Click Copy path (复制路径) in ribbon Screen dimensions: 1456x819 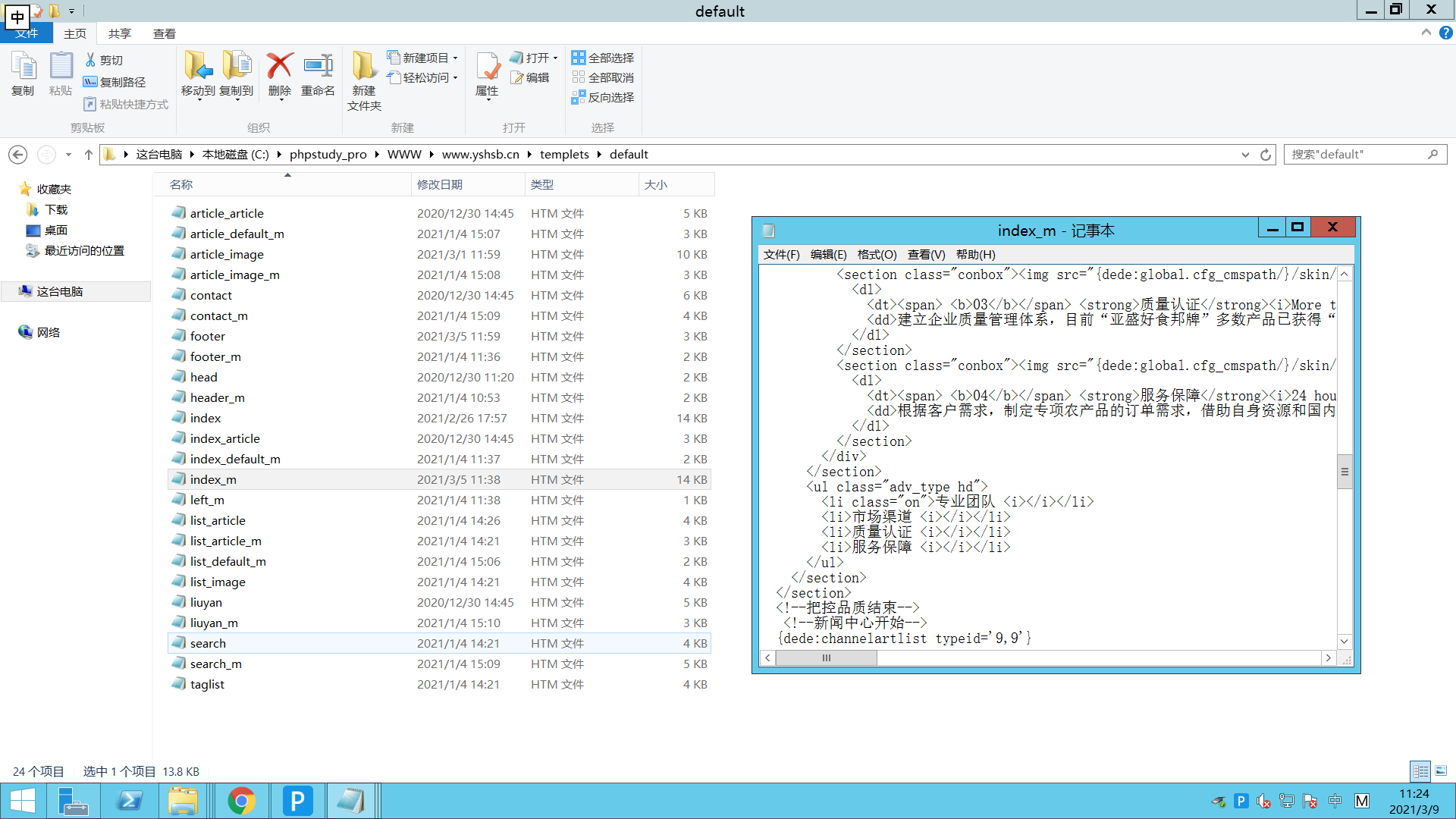(x=115, y=82)
